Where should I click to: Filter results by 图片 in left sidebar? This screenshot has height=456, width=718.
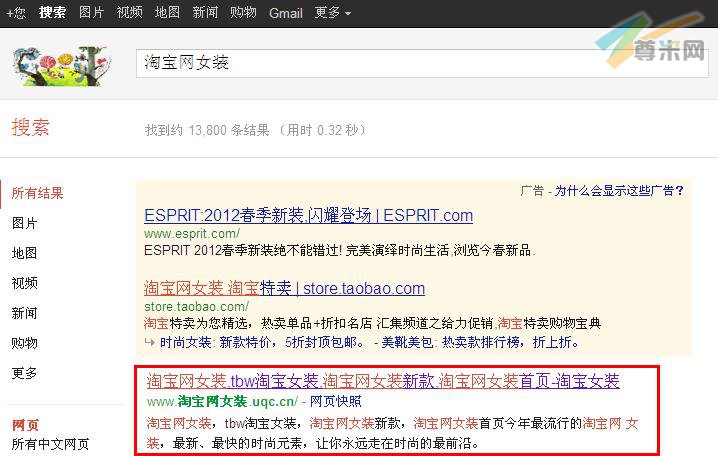(x=24, y=223)
